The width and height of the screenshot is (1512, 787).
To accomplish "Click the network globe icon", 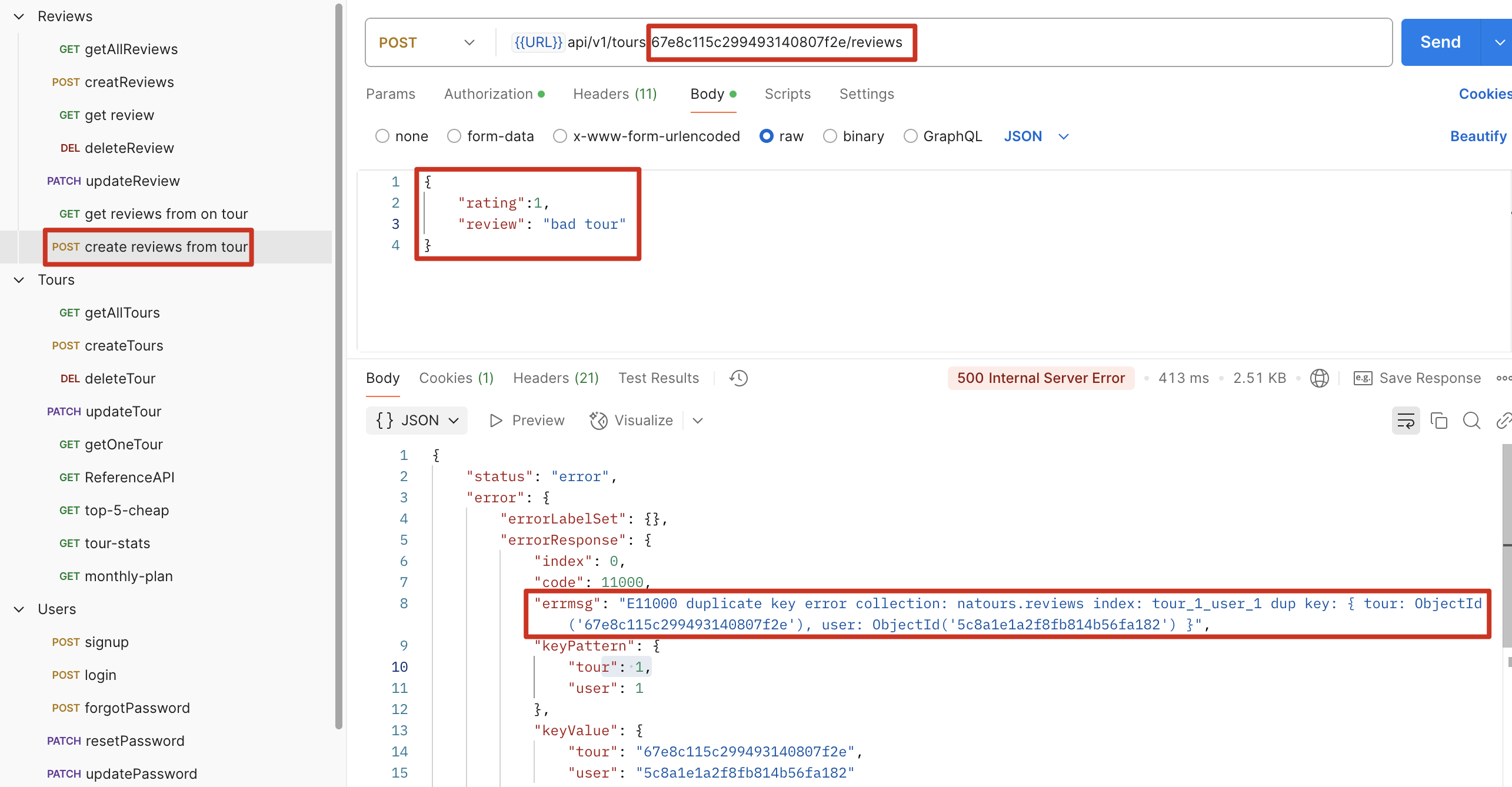I will tap(1319, 378).
